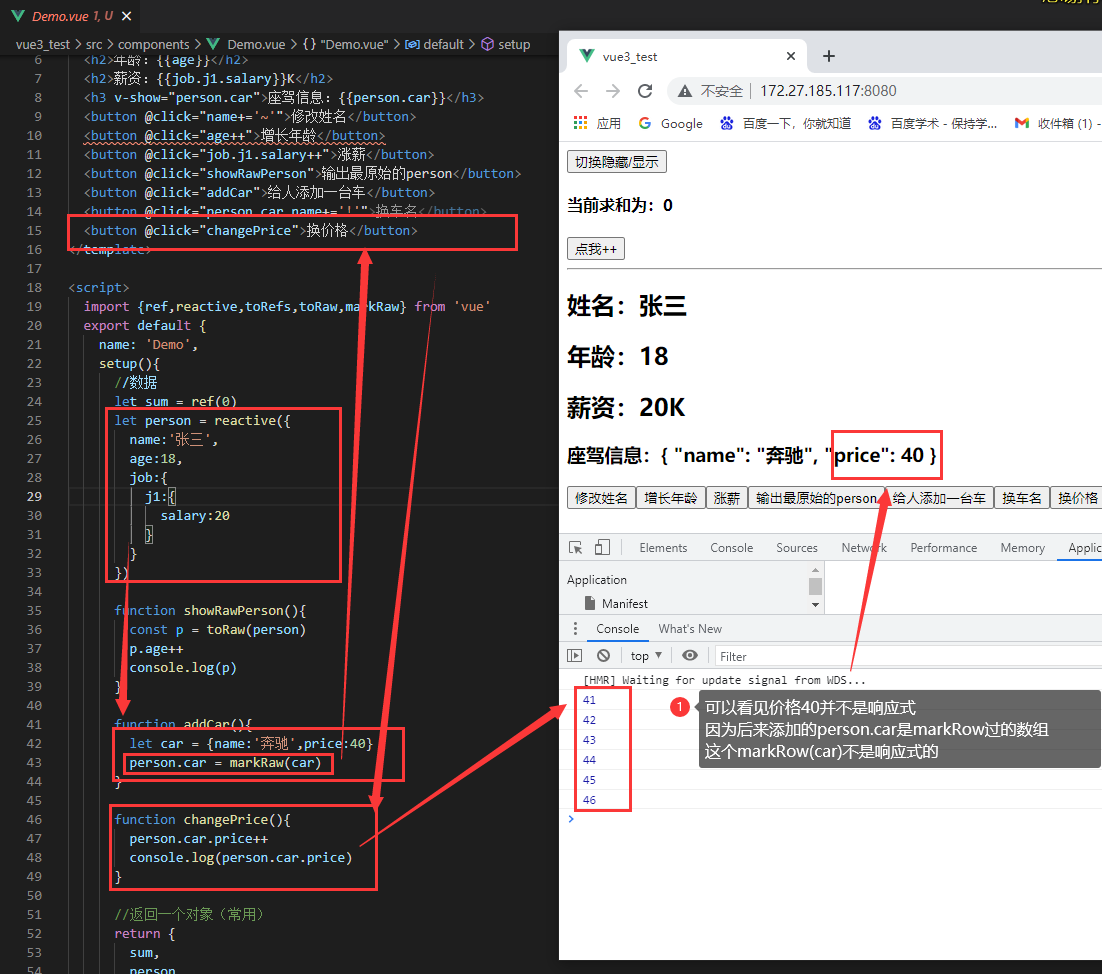Click the 切换隐藏/显示 toggle button

click(617, 161)
